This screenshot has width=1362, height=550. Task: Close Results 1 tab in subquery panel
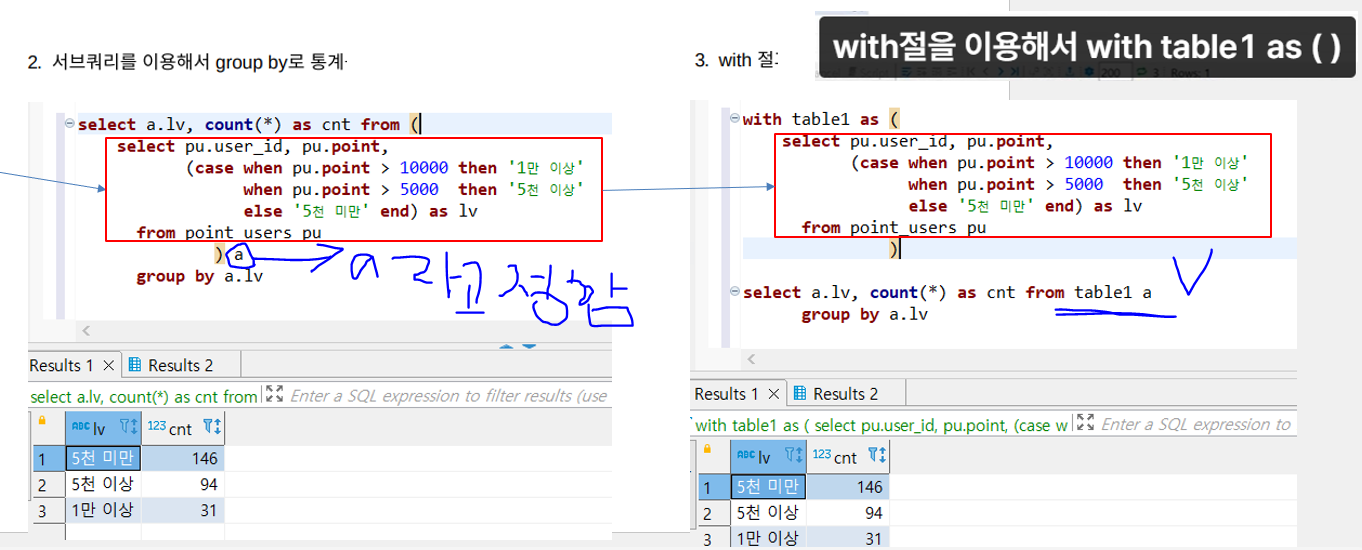click(x=110, y=365)
